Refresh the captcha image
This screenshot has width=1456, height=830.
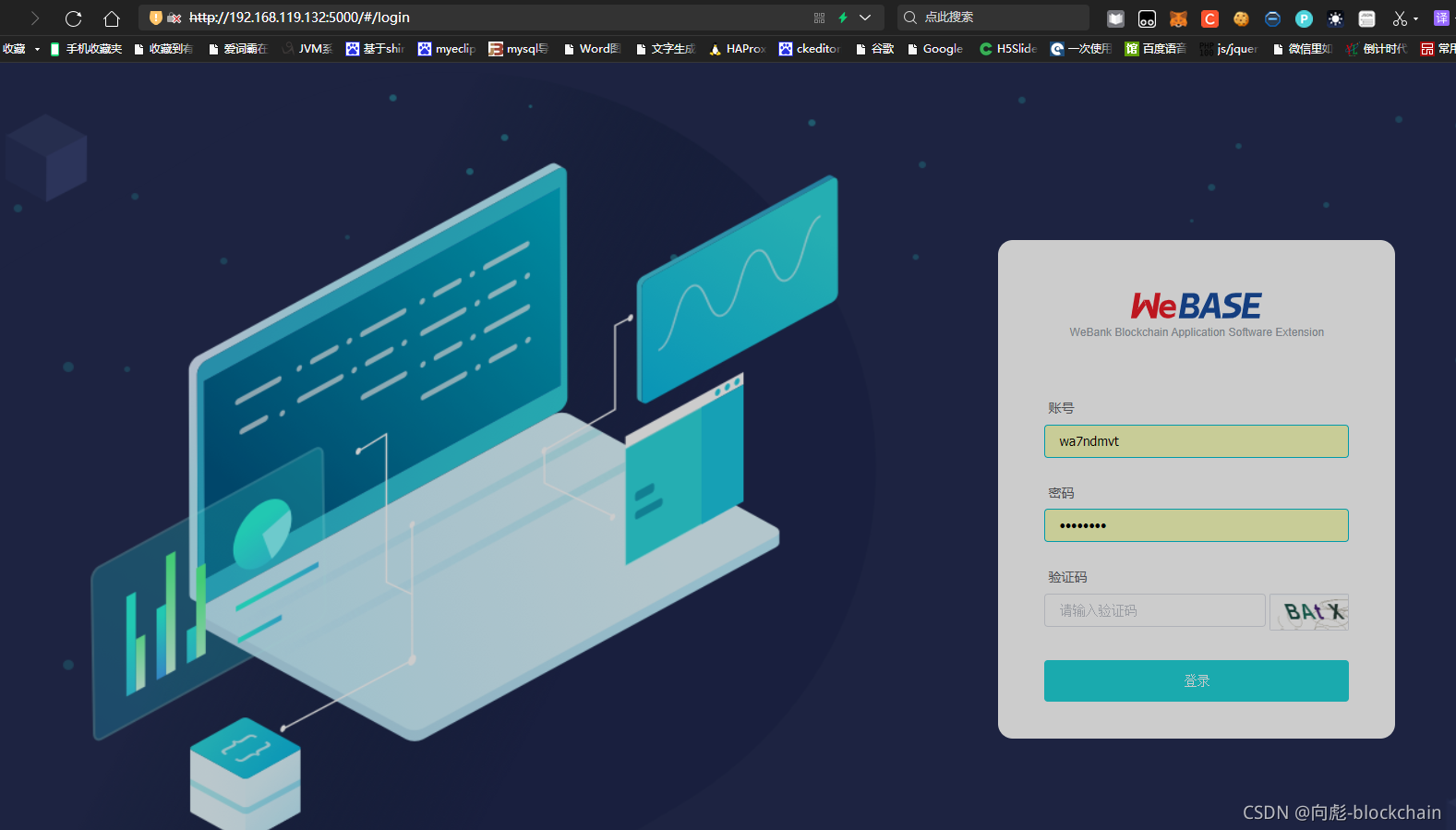click(1309, 611)
